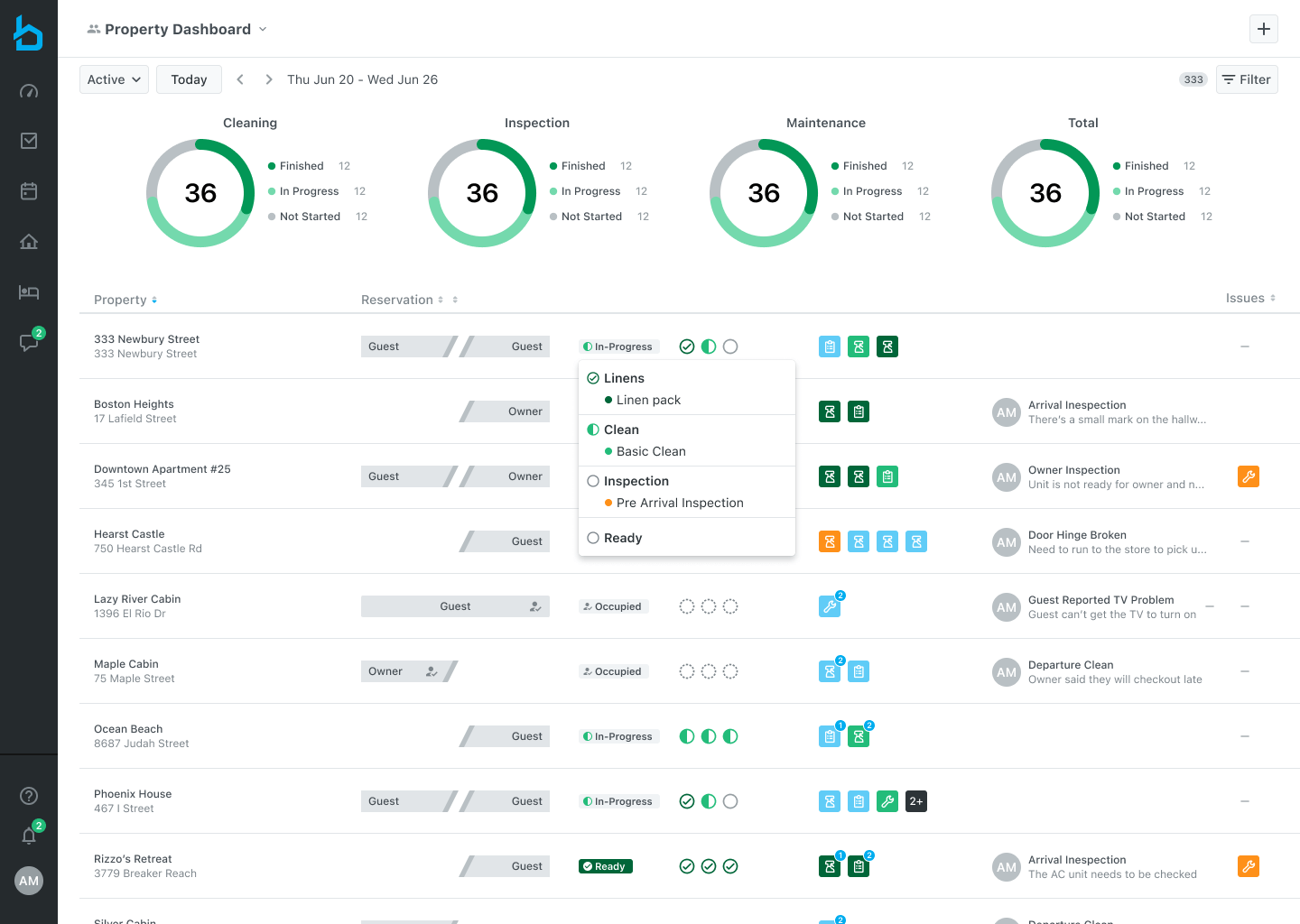The image size is (1300, 924).
Task: Open the calendar icon in sidebar
Action: [29, 191]
